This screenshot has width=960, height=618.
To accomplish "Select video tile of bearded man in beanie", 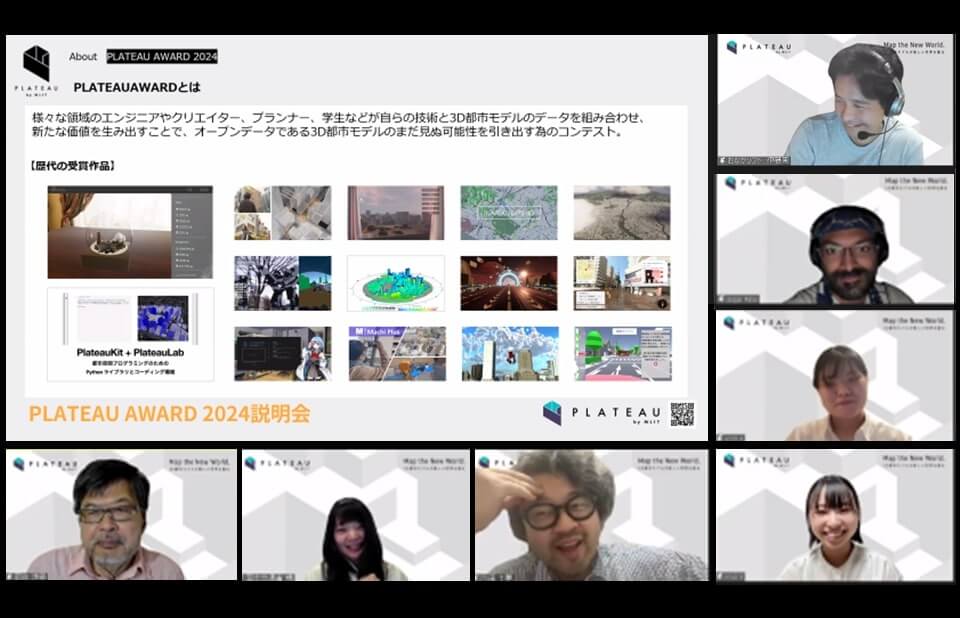I will click(x=835, y=239).
